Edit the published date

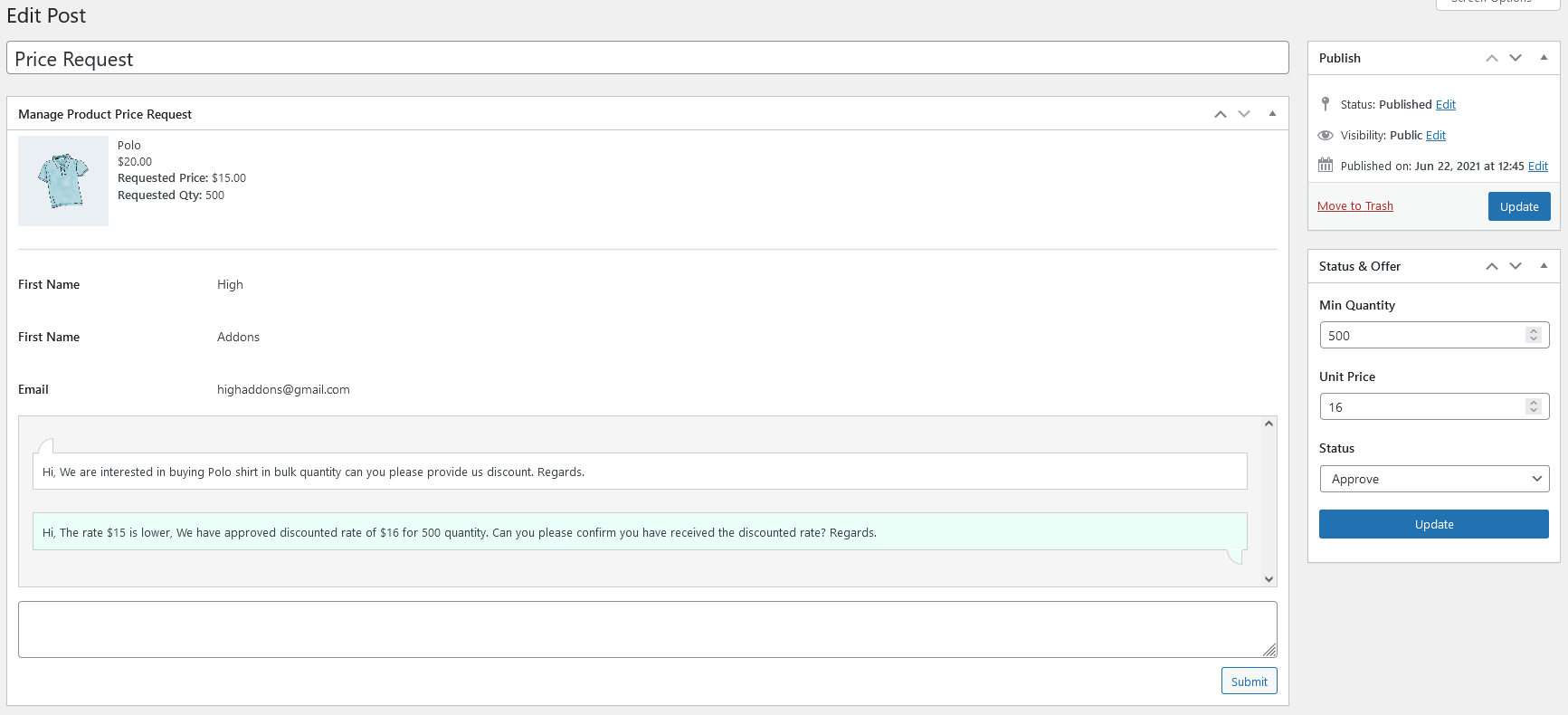click(1538, 166)
